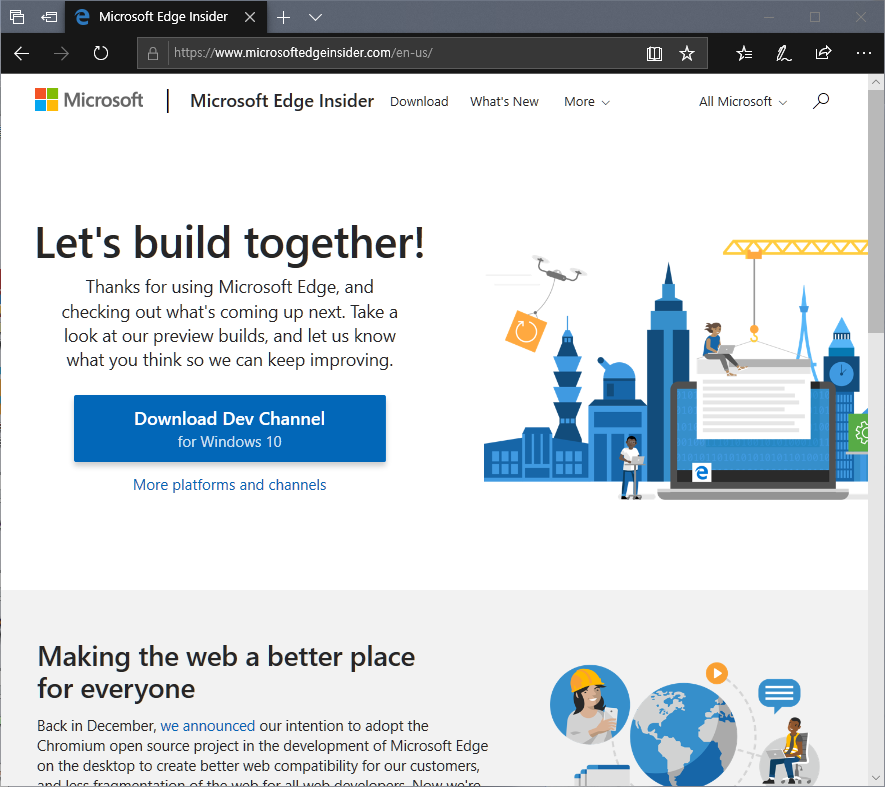Open More platforms and channels link

[x=230, y=485]
